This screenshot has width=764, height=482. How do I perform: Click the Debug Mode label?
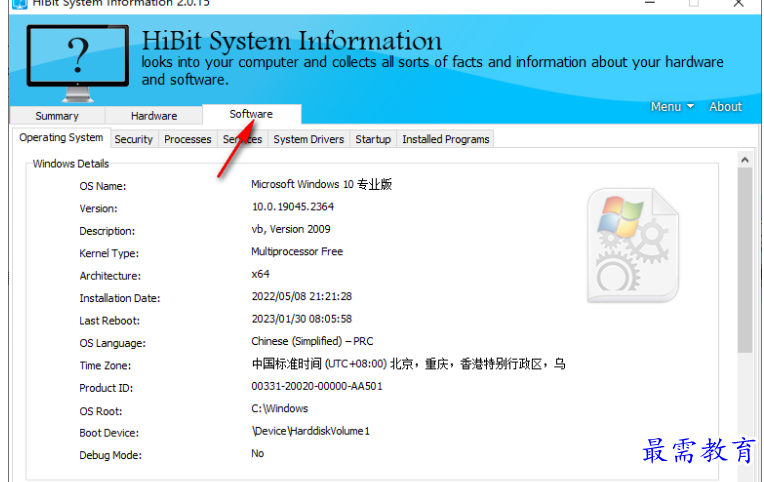coord(111,455)
